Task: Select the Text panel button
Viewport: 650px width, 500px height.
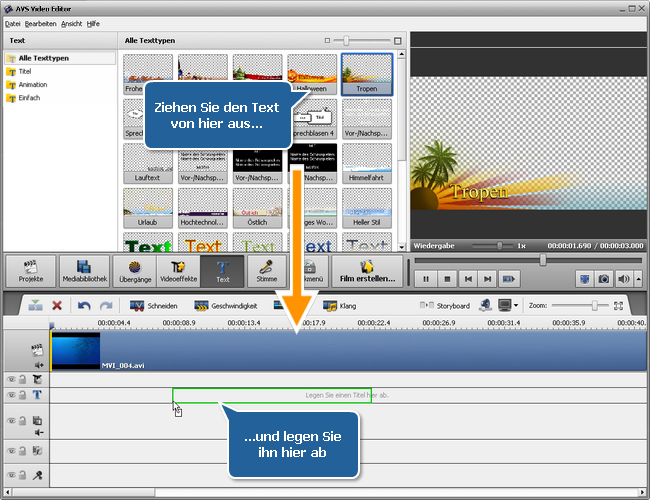Action: [x=223, y=271]
